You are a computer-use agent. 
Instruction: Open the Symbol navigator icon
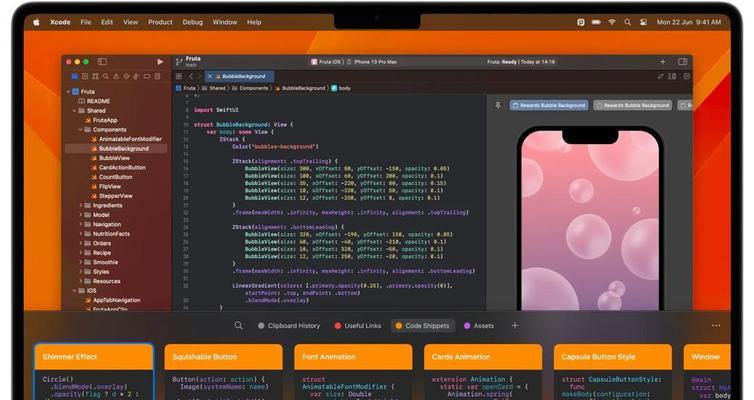(x=95, y=76)
